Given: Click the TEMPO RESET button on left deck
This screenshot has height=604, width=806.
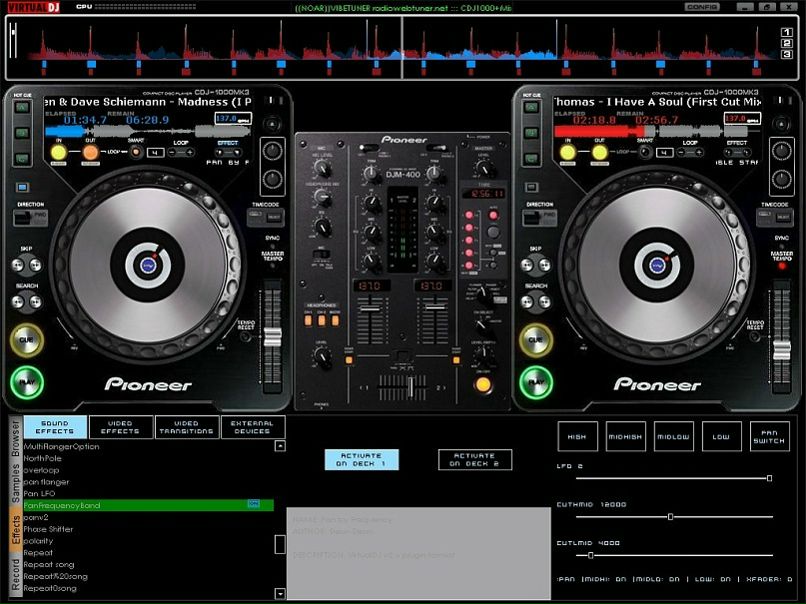Looking at the screenshot, I should (246, 337).
